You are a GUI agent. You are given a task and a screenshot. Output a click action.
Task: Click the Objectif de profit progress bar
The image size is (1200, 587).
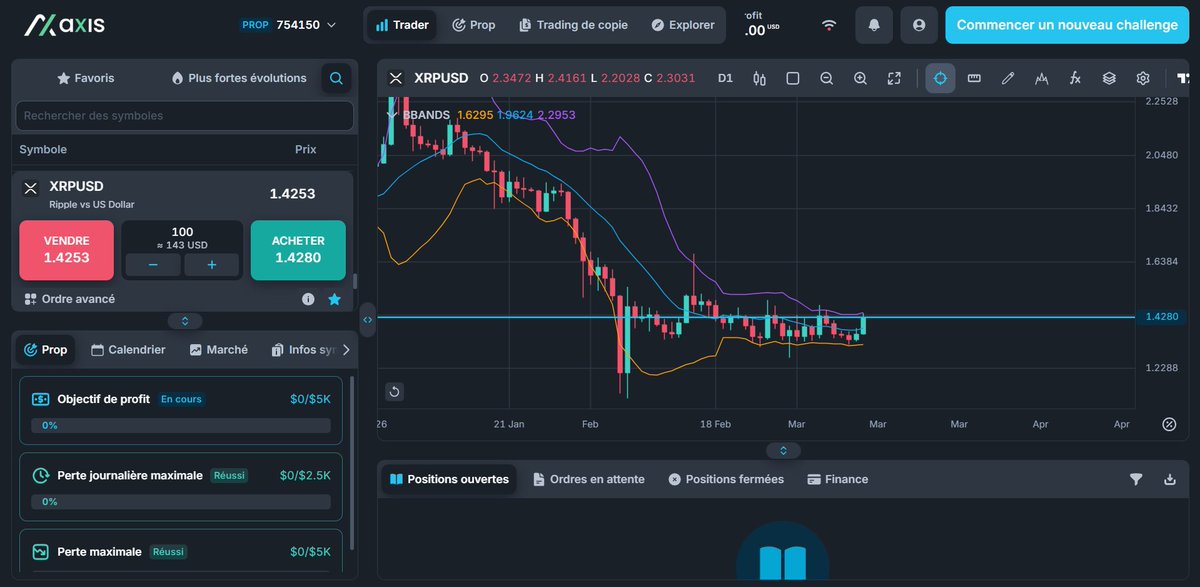[x=181, y=425]
